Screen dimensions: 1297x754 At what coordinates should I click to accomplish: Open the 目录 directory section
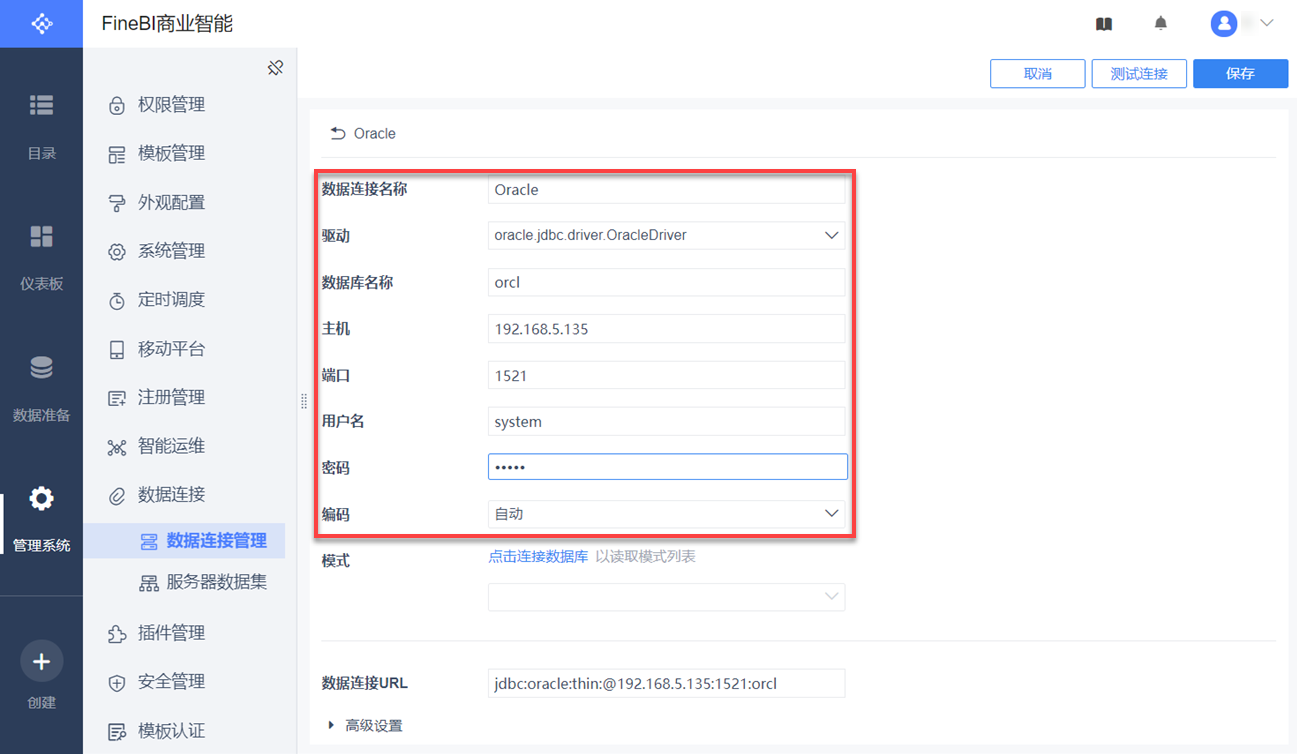(41, 125)
